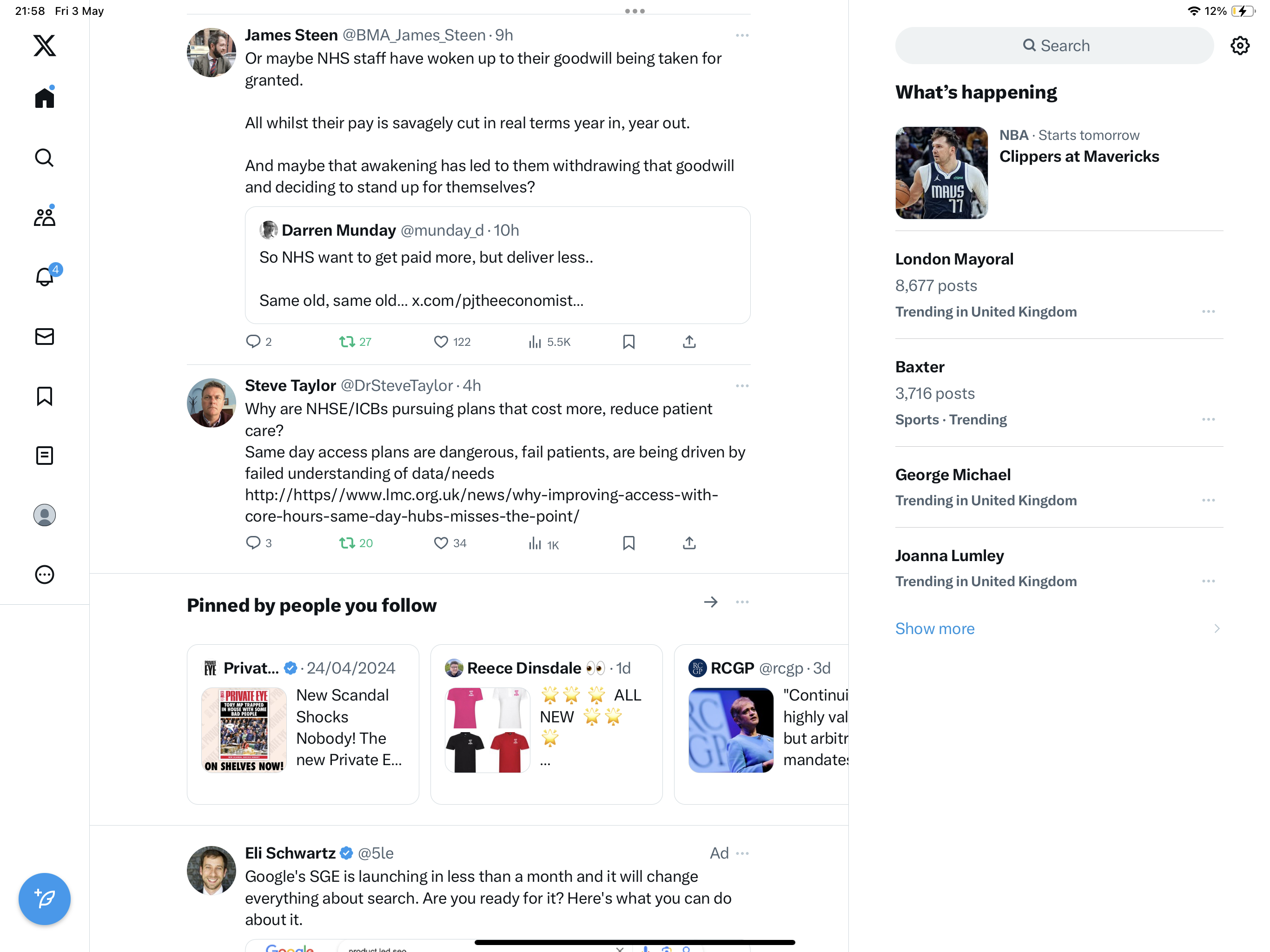The height and width of the screenshot is (952, 1270).
Task: Bookmark James Steen's post
Action: click(628, 342)
